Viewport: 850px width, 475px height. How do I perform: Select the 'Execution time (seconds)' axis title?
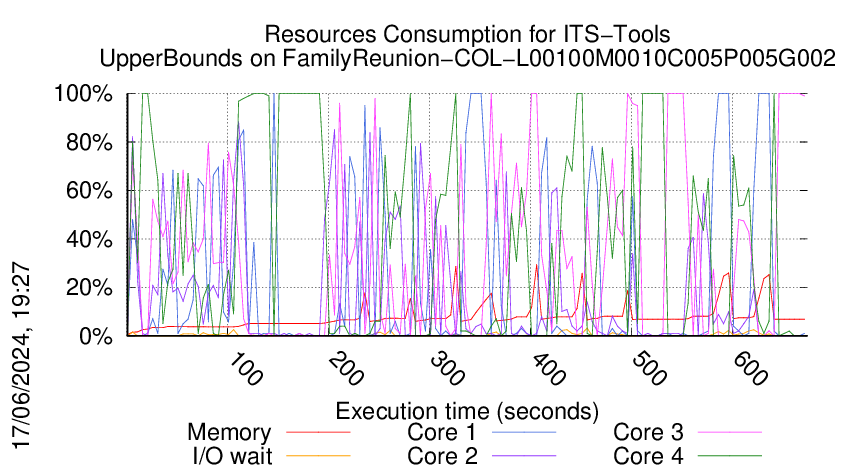pyautogui.click(x=467, y=412)
